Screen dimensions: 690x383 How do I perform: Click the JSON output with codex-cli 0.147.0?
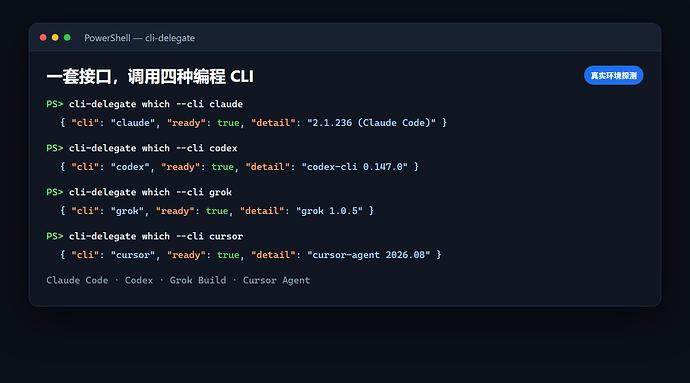(239, 167)
